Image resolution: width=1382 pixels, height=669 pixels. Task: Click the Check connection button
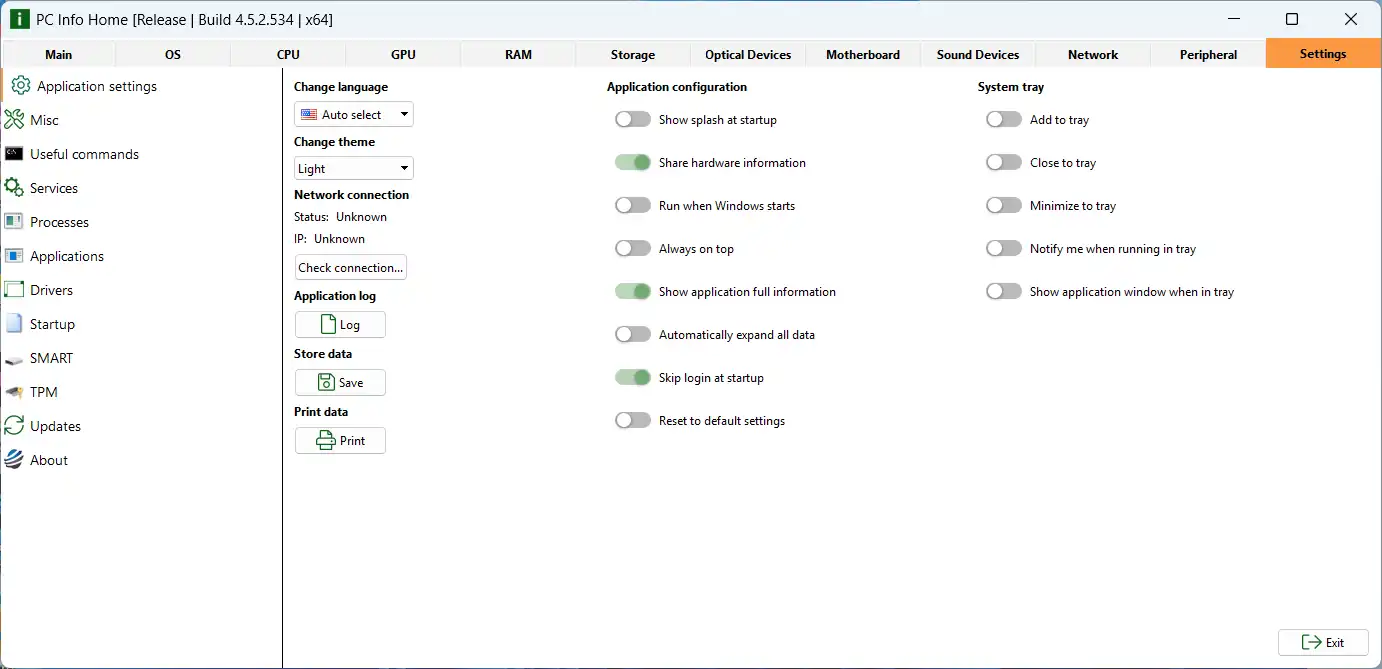click(x=350, y=268)
